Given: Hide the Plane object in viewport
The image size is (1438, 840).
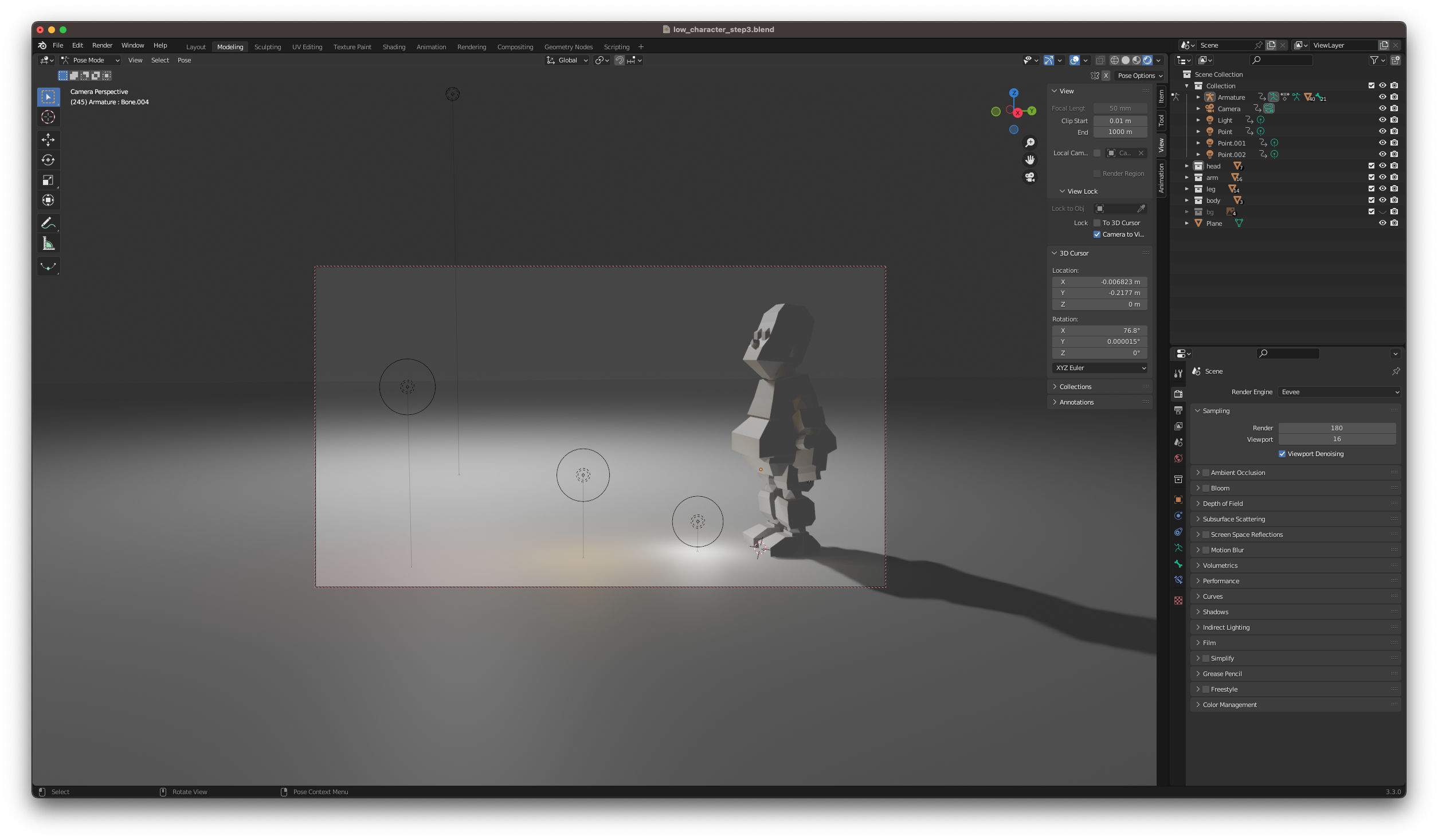Looking at the screenshot, I should (1382, 223).
